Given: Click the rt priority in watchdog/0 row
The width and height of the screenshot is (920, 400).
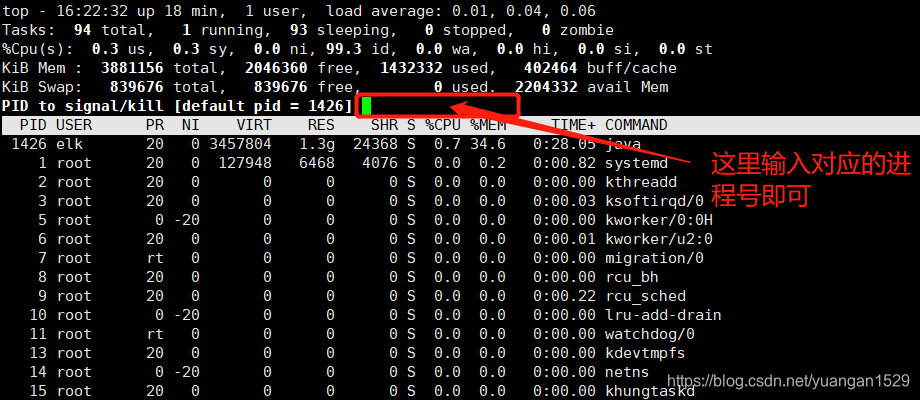Looking at the screenshot, I should click(155, 334).
